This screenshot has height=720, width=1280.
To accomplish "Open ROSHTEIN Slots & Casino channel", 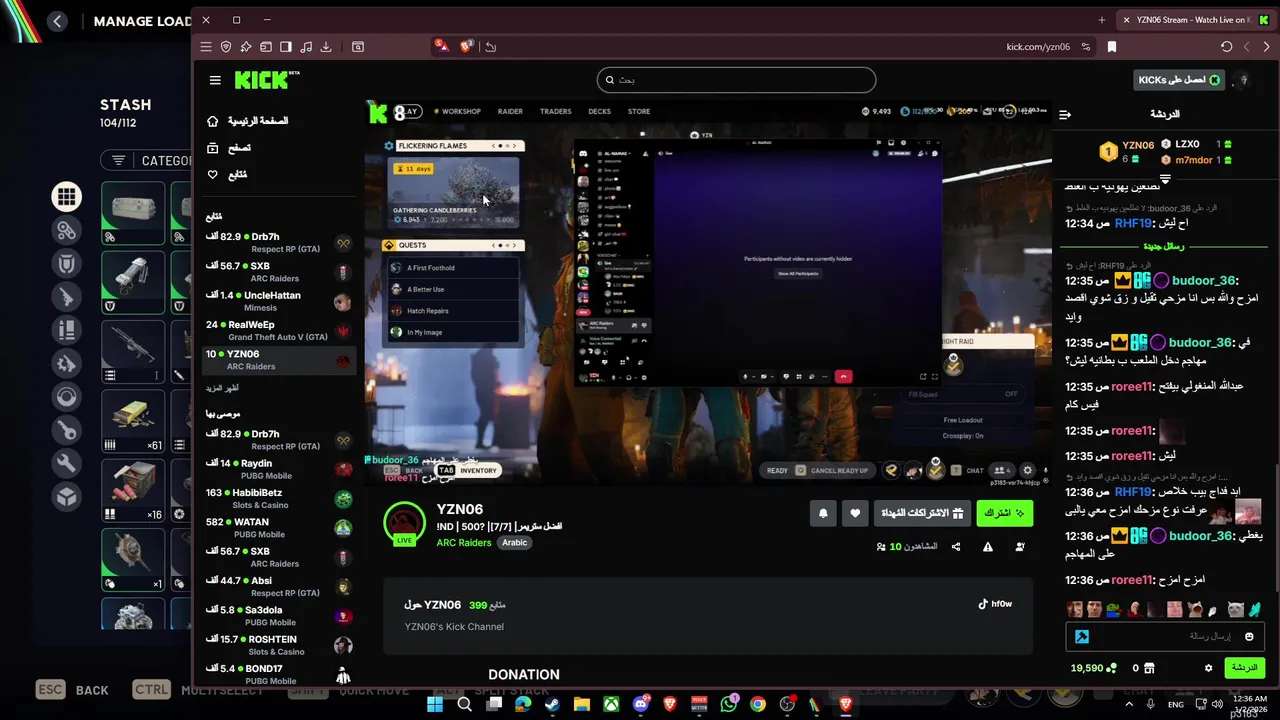I will (279, 645).
